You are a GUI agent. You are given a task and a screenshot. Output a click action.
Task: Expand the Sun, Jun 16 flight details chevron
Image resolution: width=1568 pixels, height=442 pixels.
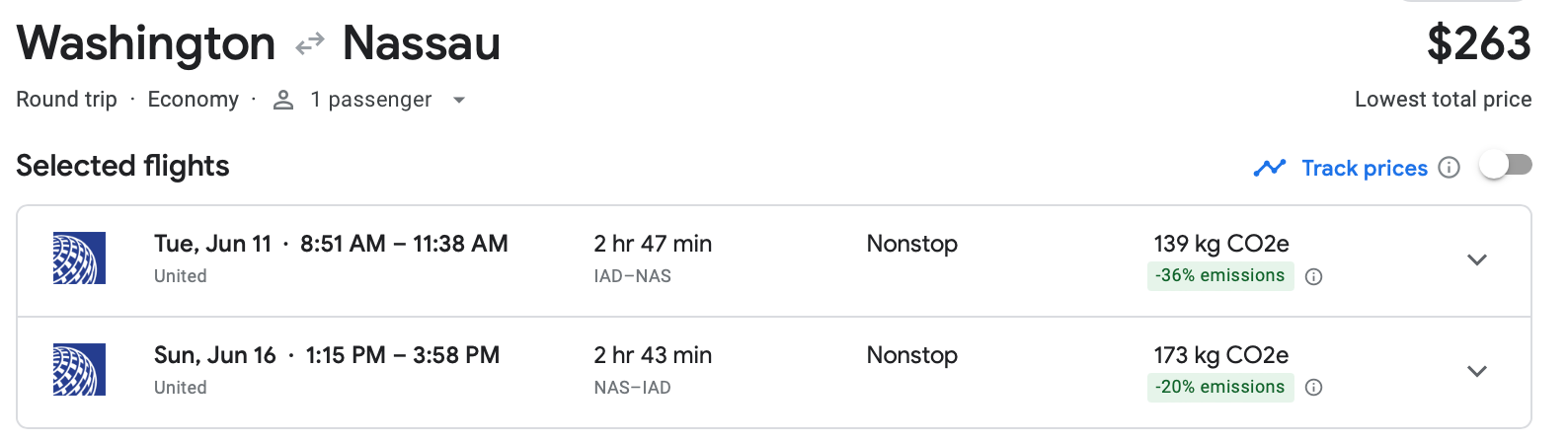[1476, 372]
